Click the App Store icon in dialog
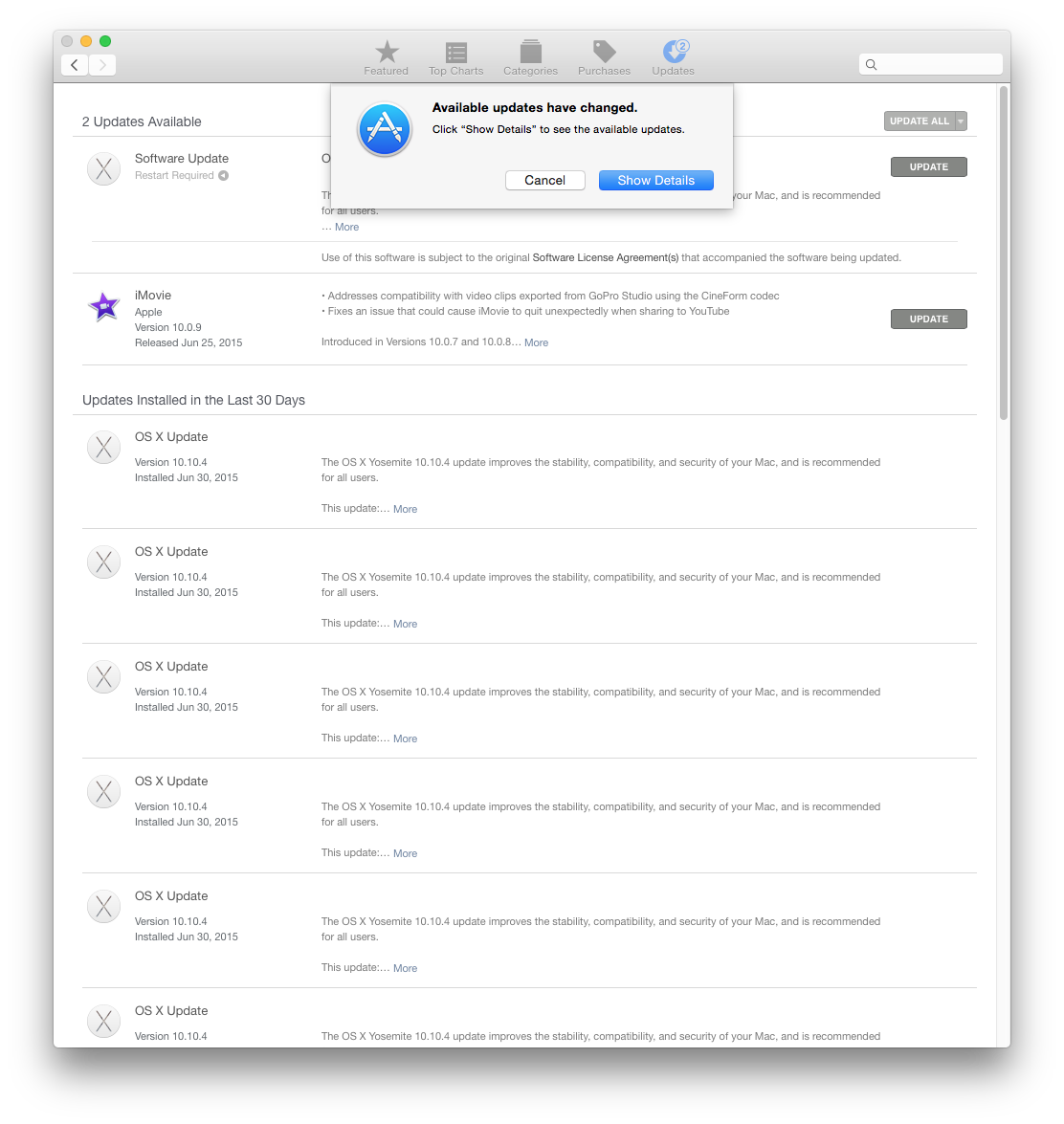The height and width of the screenshot is (1124, 1064). coord(385,130)
